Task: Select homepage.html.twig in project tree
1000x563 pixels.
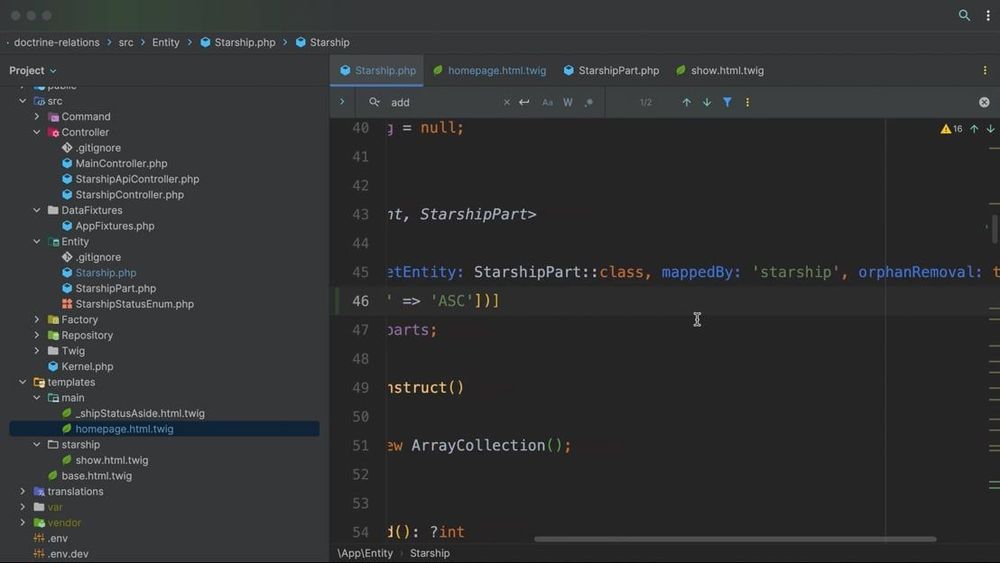Action: click(124, 428)
